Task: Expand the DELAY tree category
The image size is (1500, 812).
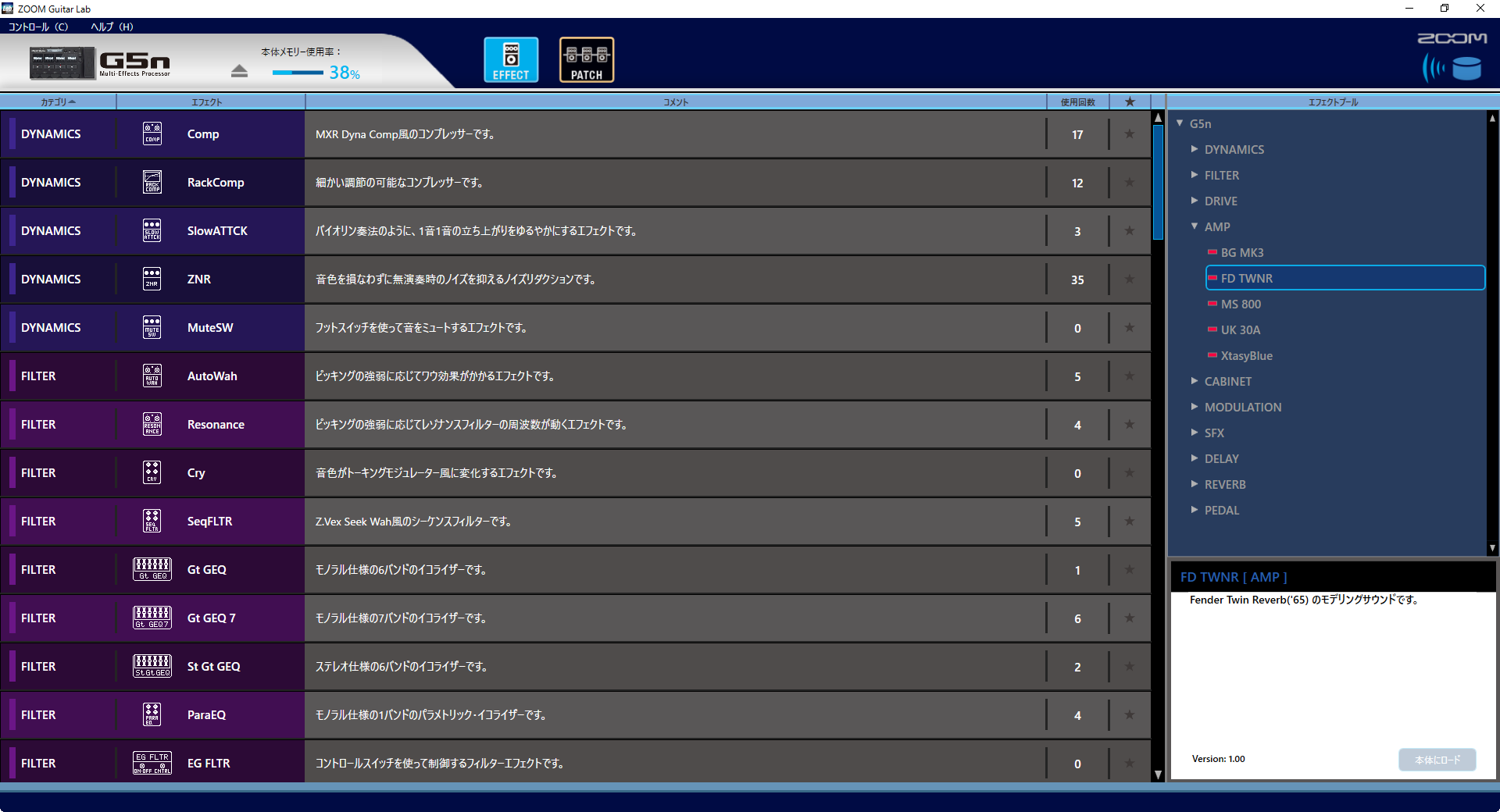Action: click(x=1195, y=458)
